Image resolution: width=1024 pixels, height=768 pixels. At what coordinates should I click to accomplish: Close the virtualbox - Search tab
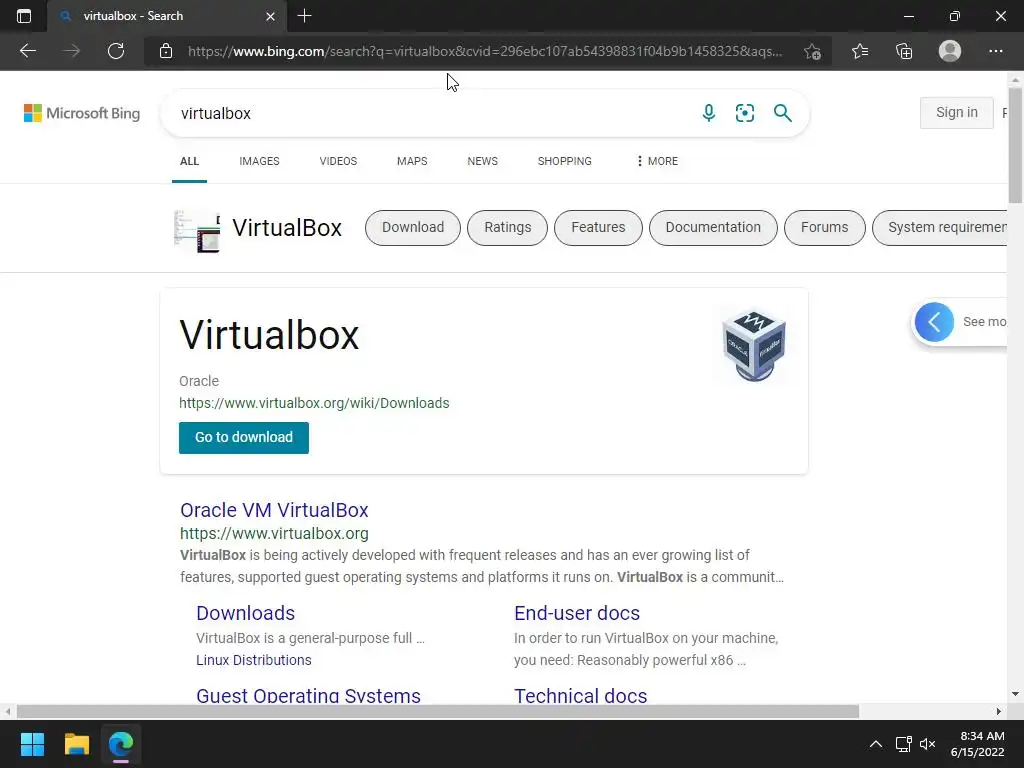(x=270, y=16)
